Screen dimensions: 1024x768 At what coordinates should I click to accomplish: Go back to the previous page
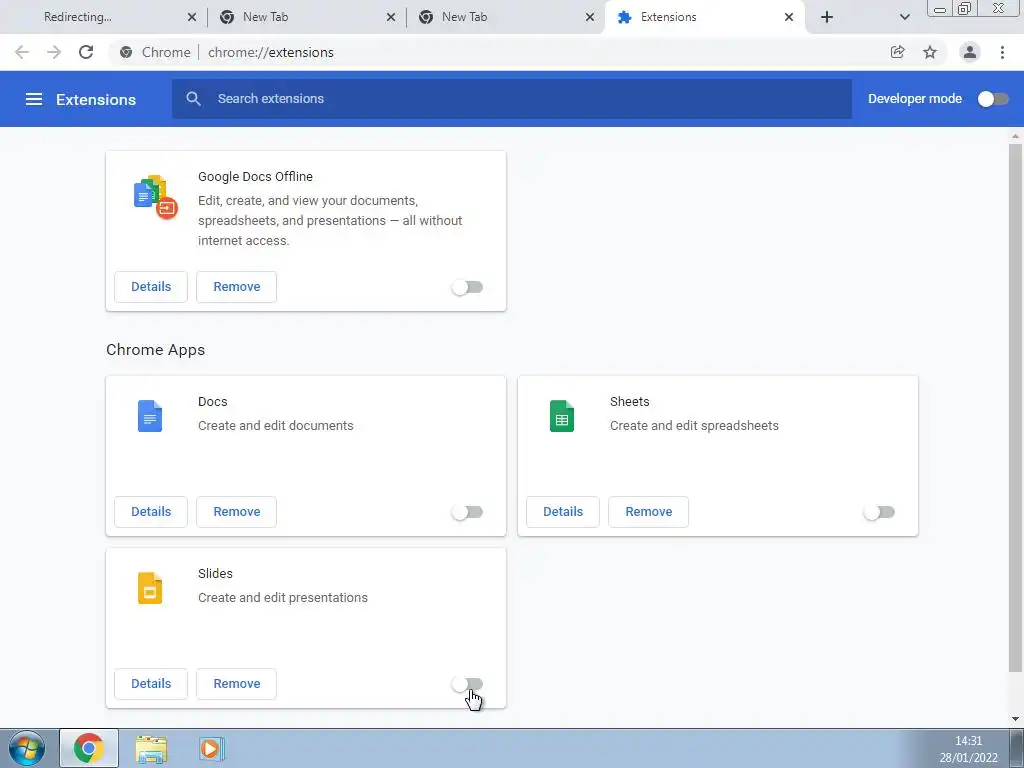coord(22,52)
